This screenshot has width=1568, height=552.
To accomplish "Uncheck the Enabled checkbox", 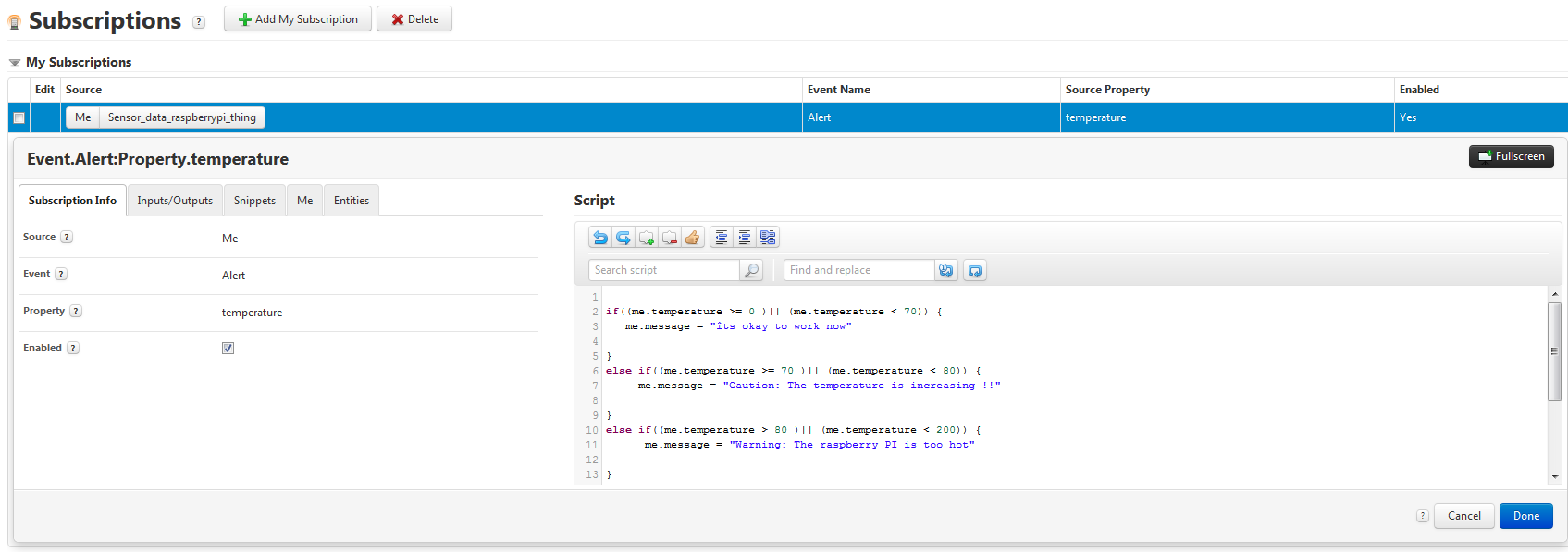I will pyautogui.click(x=228, y=349).
